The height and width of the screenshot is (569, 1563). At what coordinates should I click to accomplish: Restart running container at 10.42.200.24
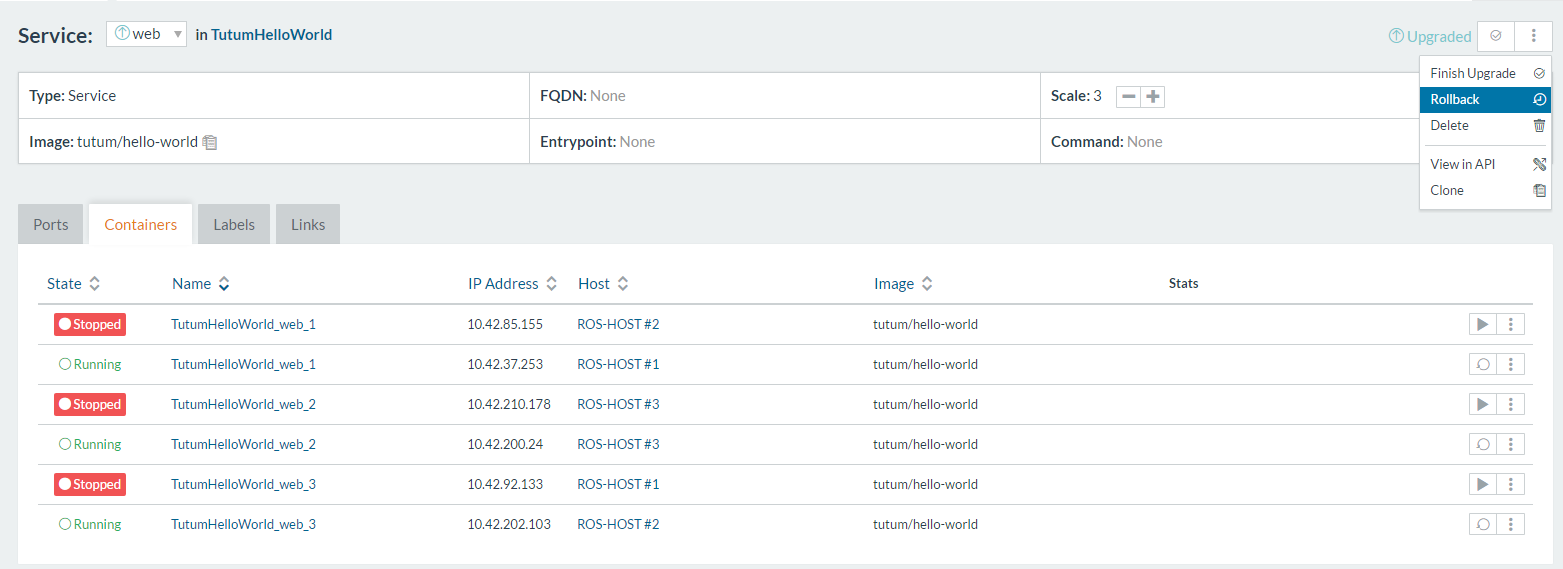(1483, 444)
